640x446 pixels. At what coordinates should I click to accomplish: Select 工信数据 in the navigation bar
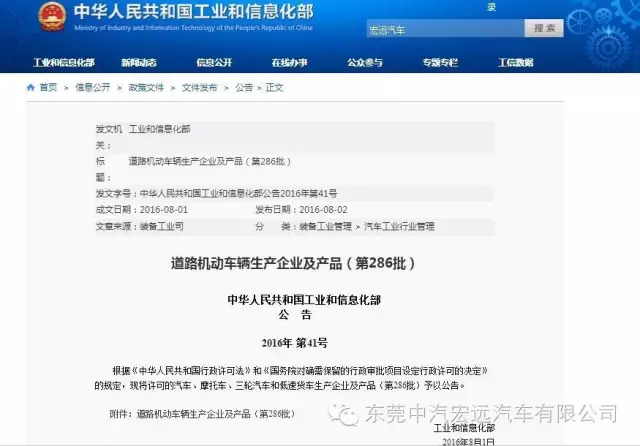[x=515, y=62]
